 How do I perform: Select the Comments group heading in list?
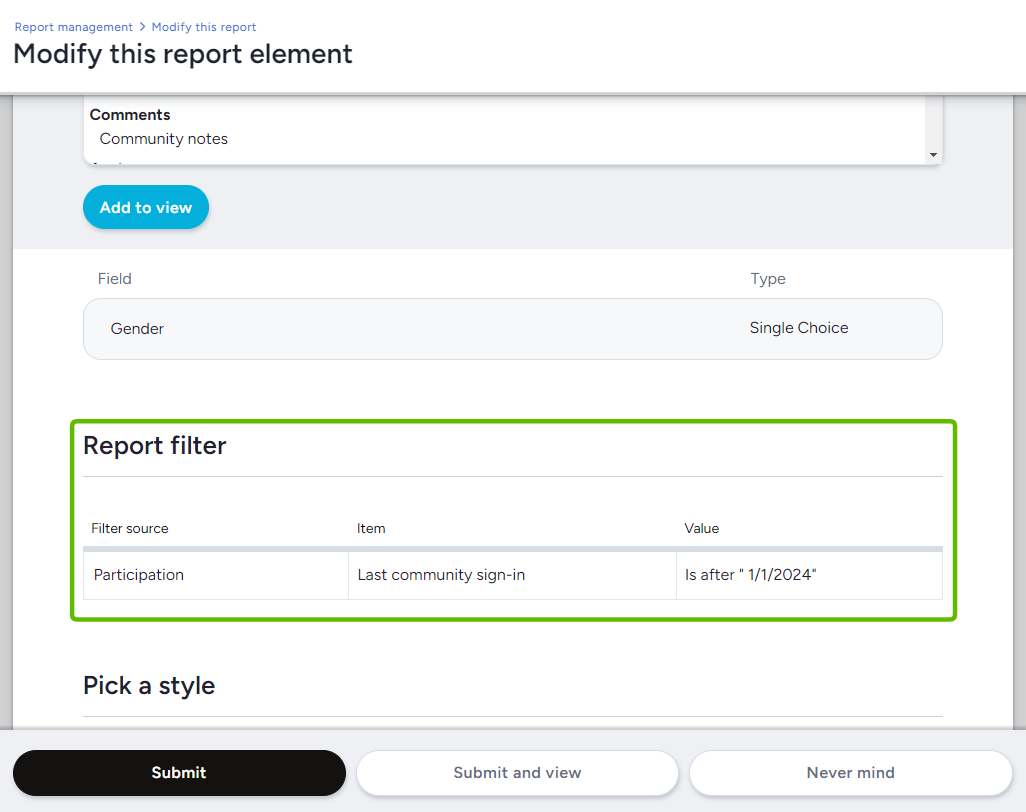(130, 115)
